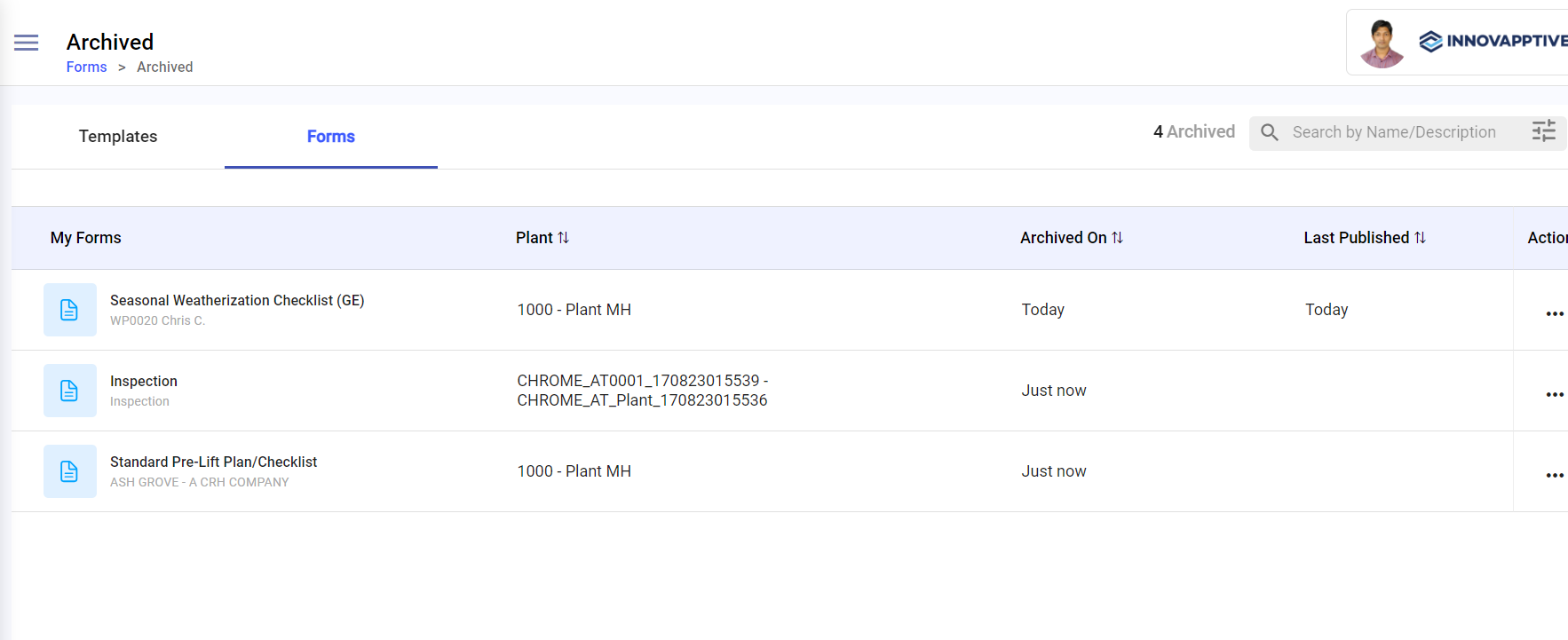Click the Innovapptive logo
1568x640 pixels.
[1493, 42]
